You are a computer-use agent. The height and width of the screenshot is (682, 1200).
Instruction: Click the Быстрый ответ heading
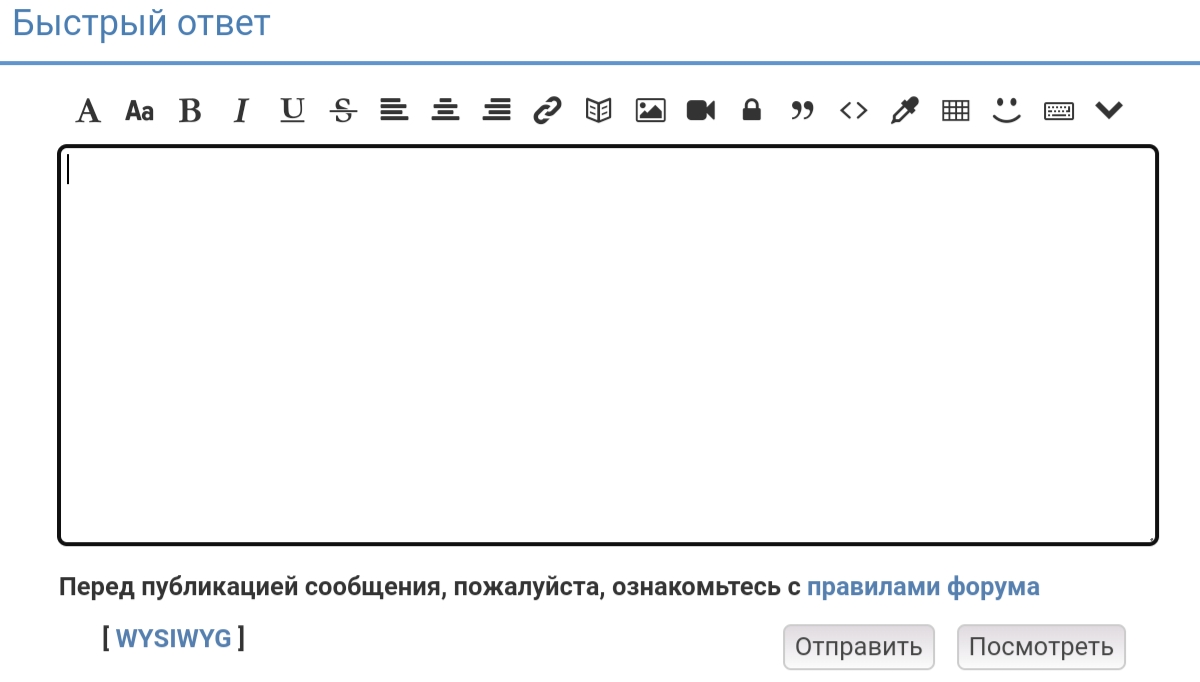(x=141, y=23)
